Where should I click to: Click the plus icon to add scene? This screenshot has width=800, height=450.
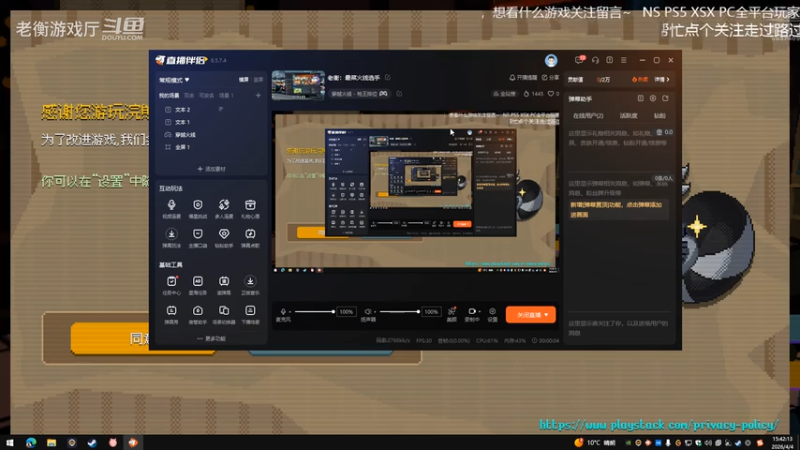[x=258, y=95]
